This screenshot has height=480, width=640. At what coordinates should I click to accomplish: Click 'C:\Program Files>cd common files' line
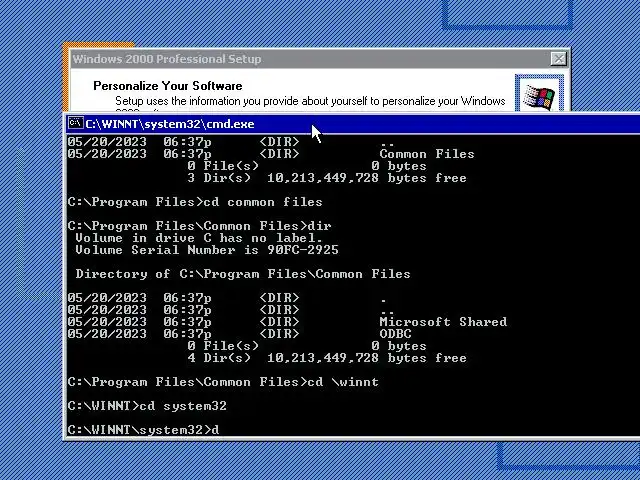point(195,202)
